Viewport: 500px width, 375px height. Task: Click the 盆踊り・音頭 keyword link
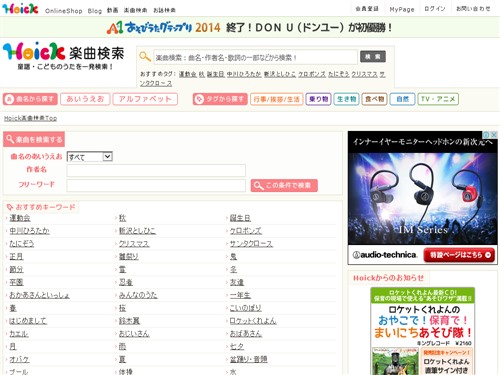click(x=249, y=359)
